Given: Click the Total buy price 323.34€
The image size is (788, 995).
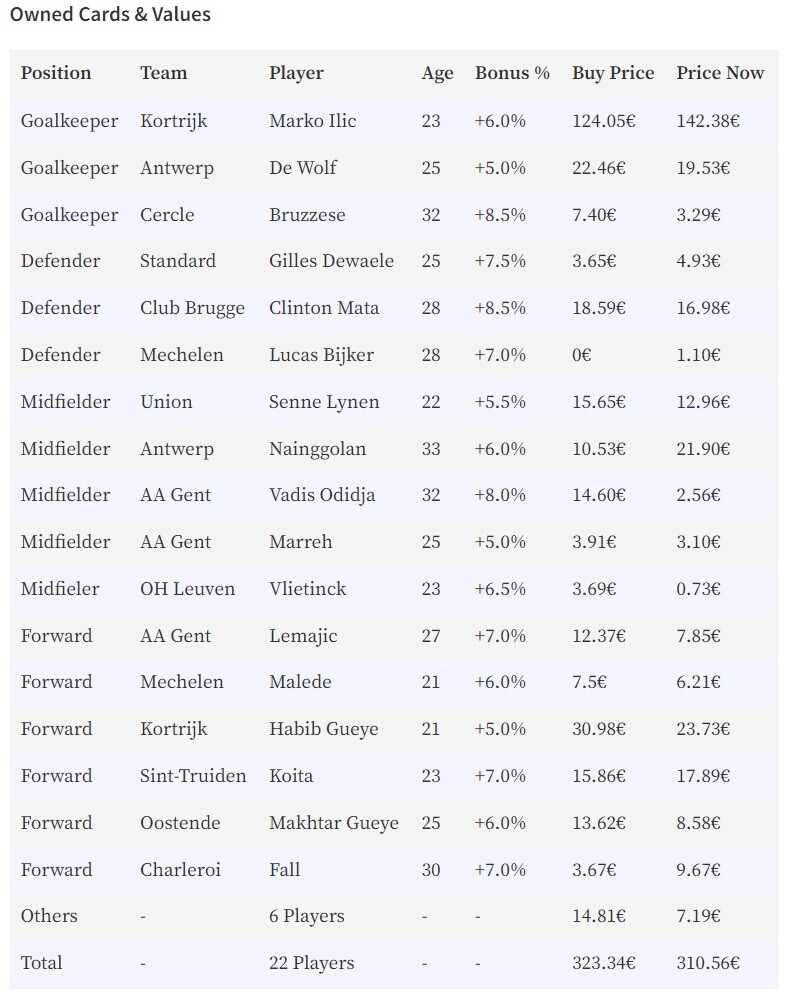Looking at the screenshot, I should (x=603, y=963).
